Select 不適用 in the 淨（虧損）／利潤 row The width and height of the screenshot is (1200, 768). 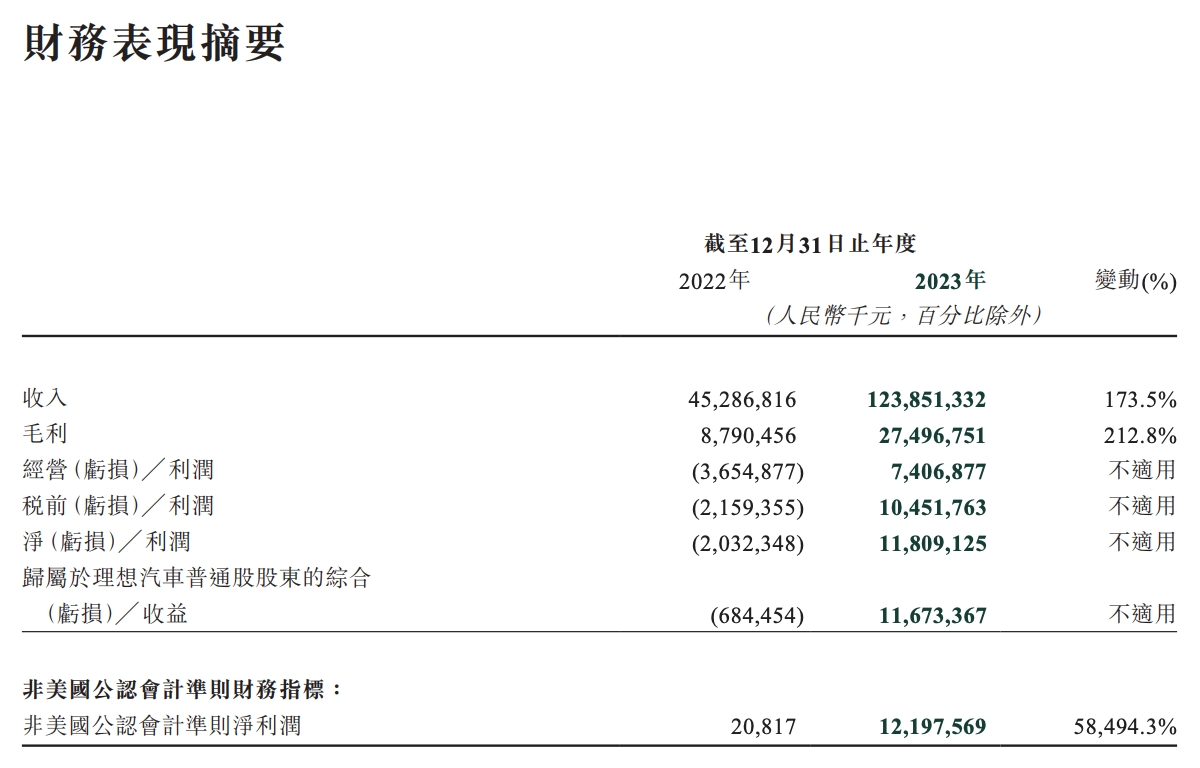(1143, 543)
